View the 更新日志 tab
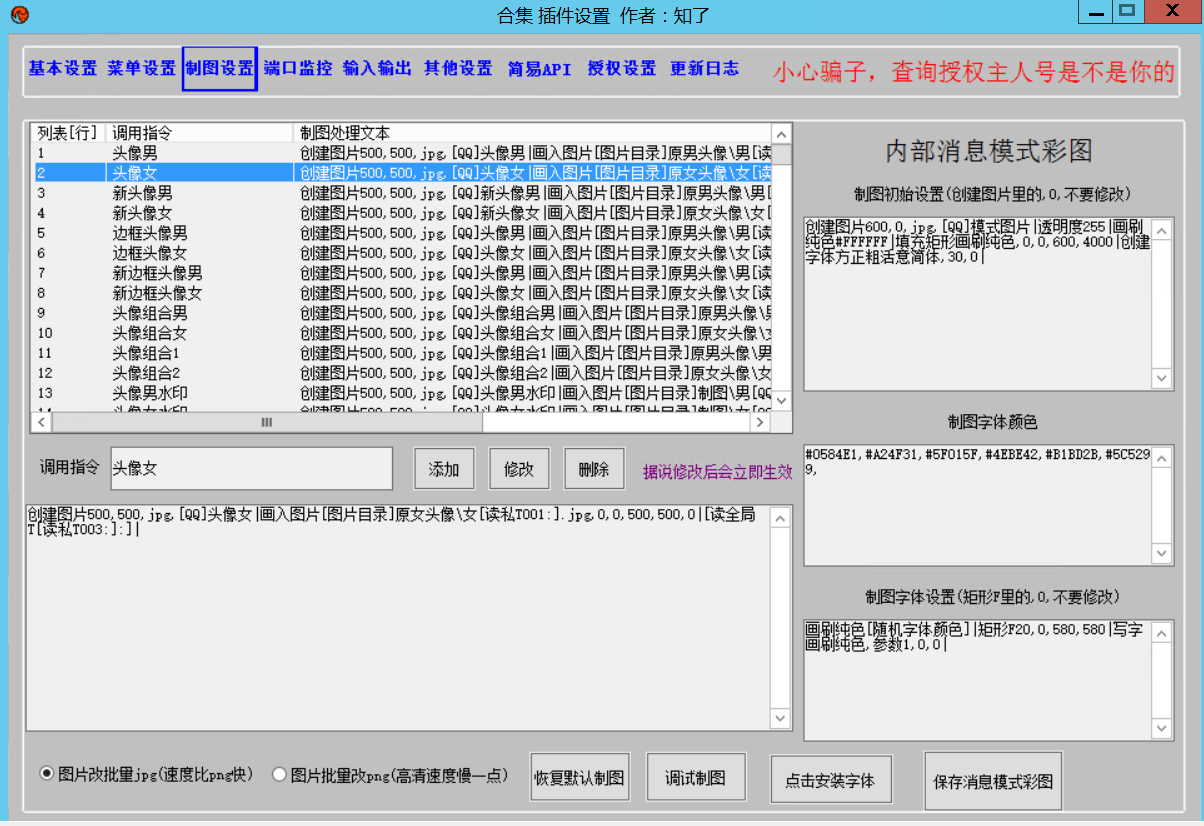 tap(705, 69)
